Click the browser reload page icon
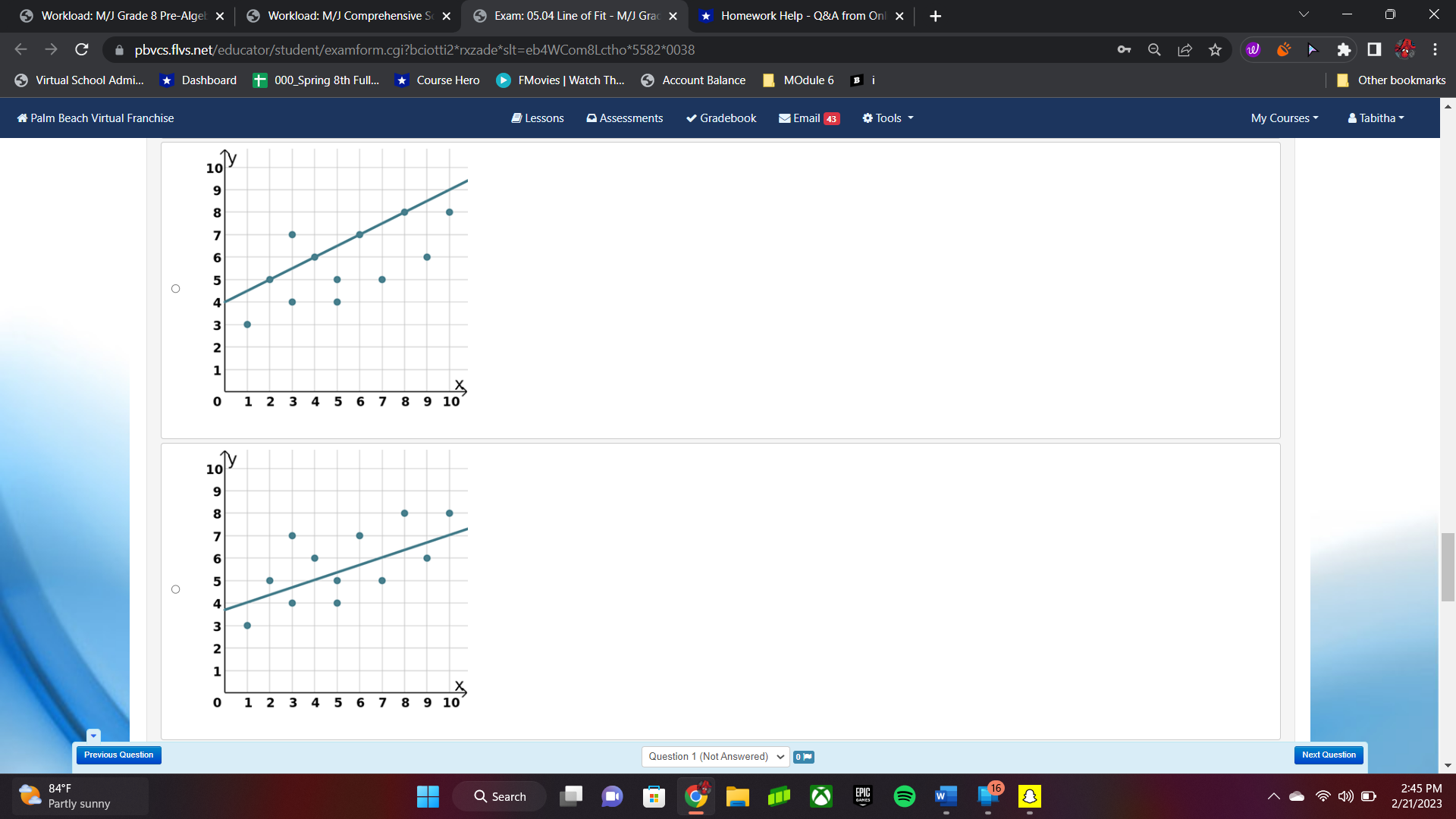The image size is (1456, 819). pyautogui.click(x=82, y=50)
